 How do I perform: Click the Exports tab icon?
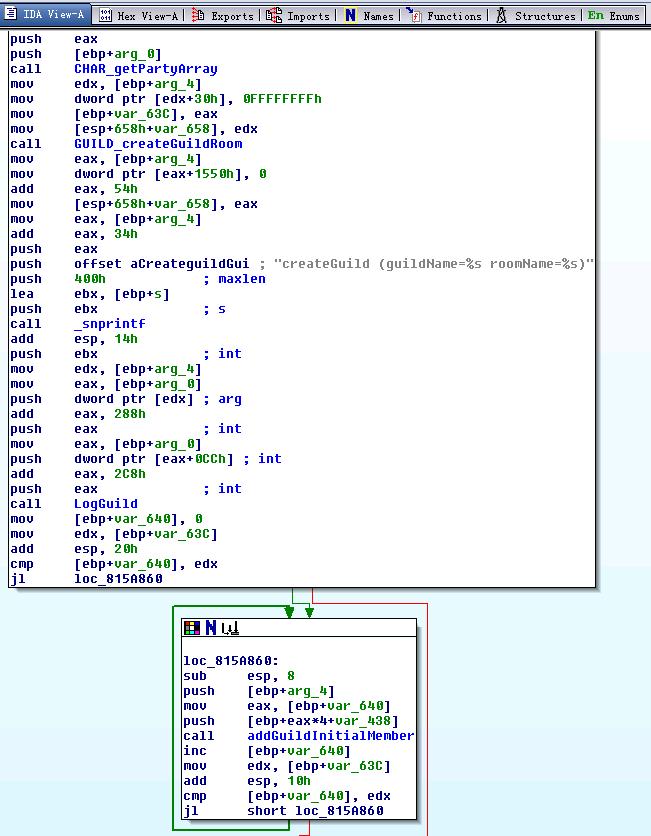(x=198, y=15)
